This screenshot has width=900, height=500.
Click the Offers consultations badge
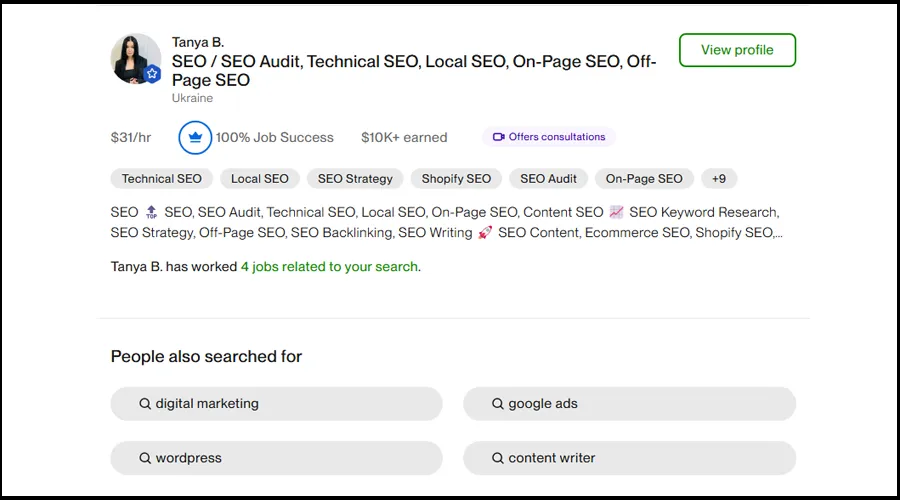point(549,137)
